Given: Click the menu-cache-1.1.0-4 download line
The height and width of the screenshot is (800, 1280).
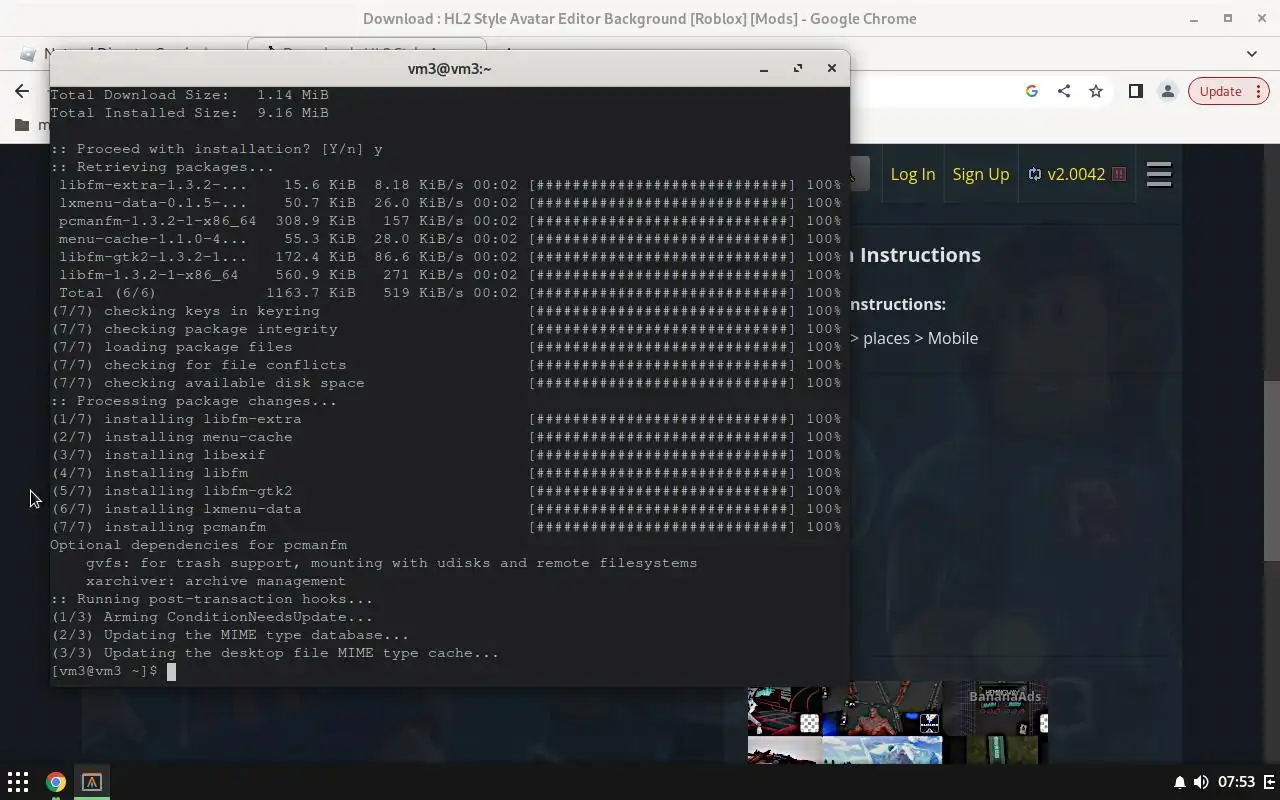Looking at the screenshot, I should [450, 239].
